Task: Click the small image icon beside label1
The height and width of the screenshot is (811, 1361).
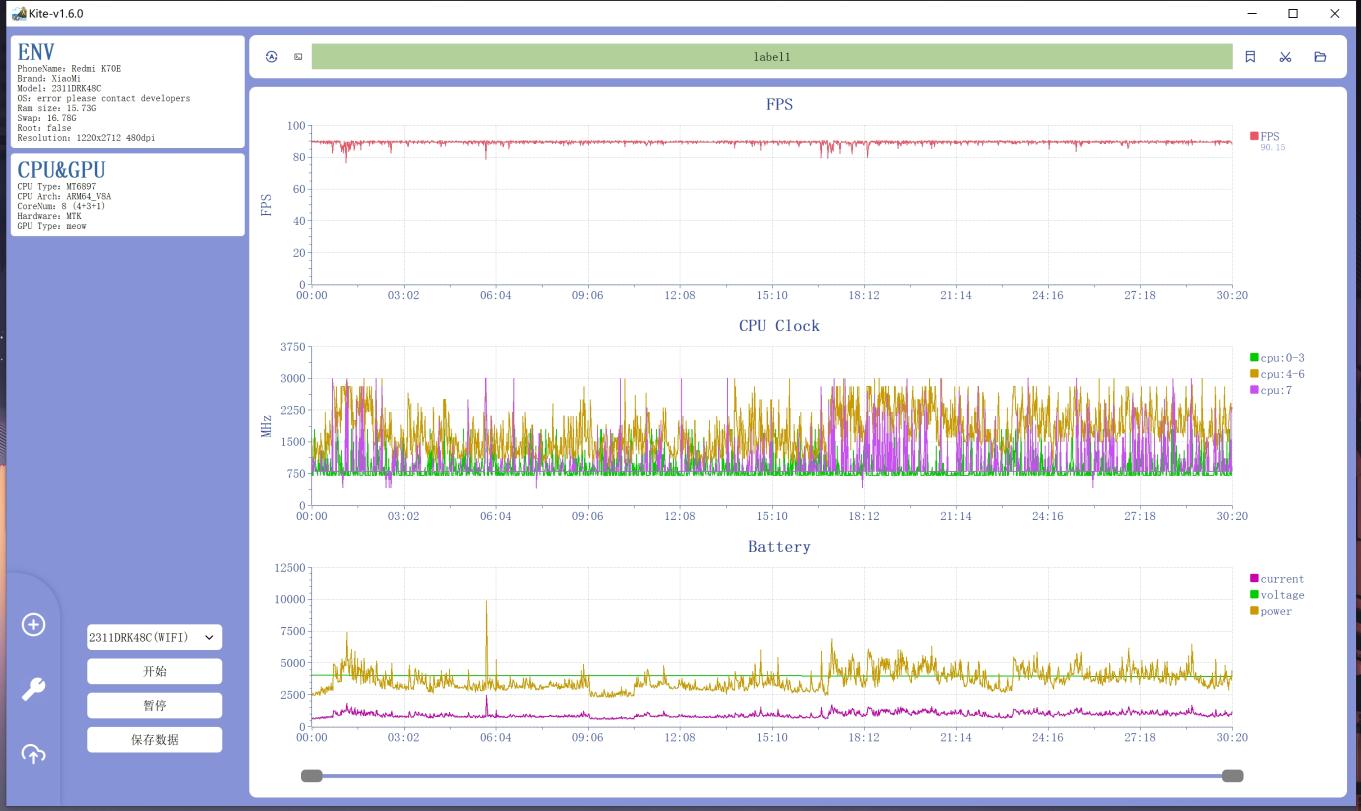Action: (298, 57)
